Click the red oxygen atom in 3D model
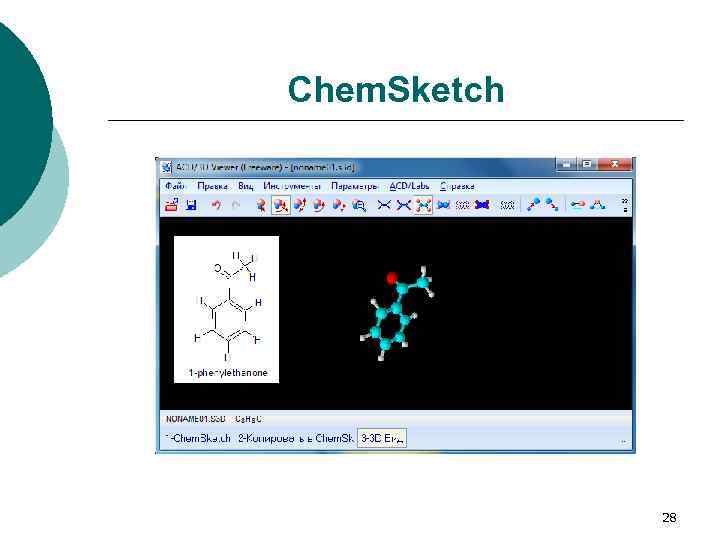 392,278
